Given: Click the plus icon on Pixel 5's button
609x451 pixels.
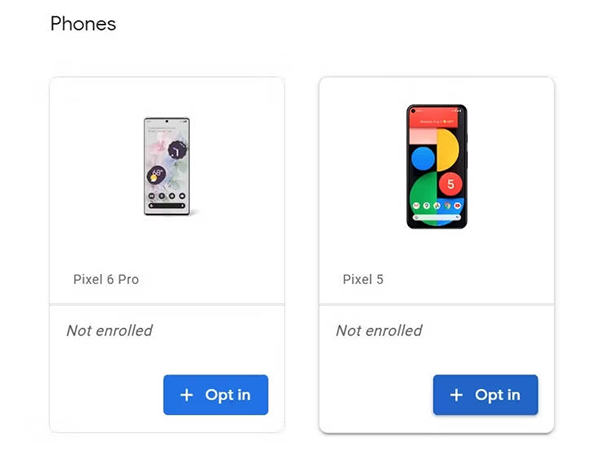Looking at the screenshot, I should click(457, 395).
